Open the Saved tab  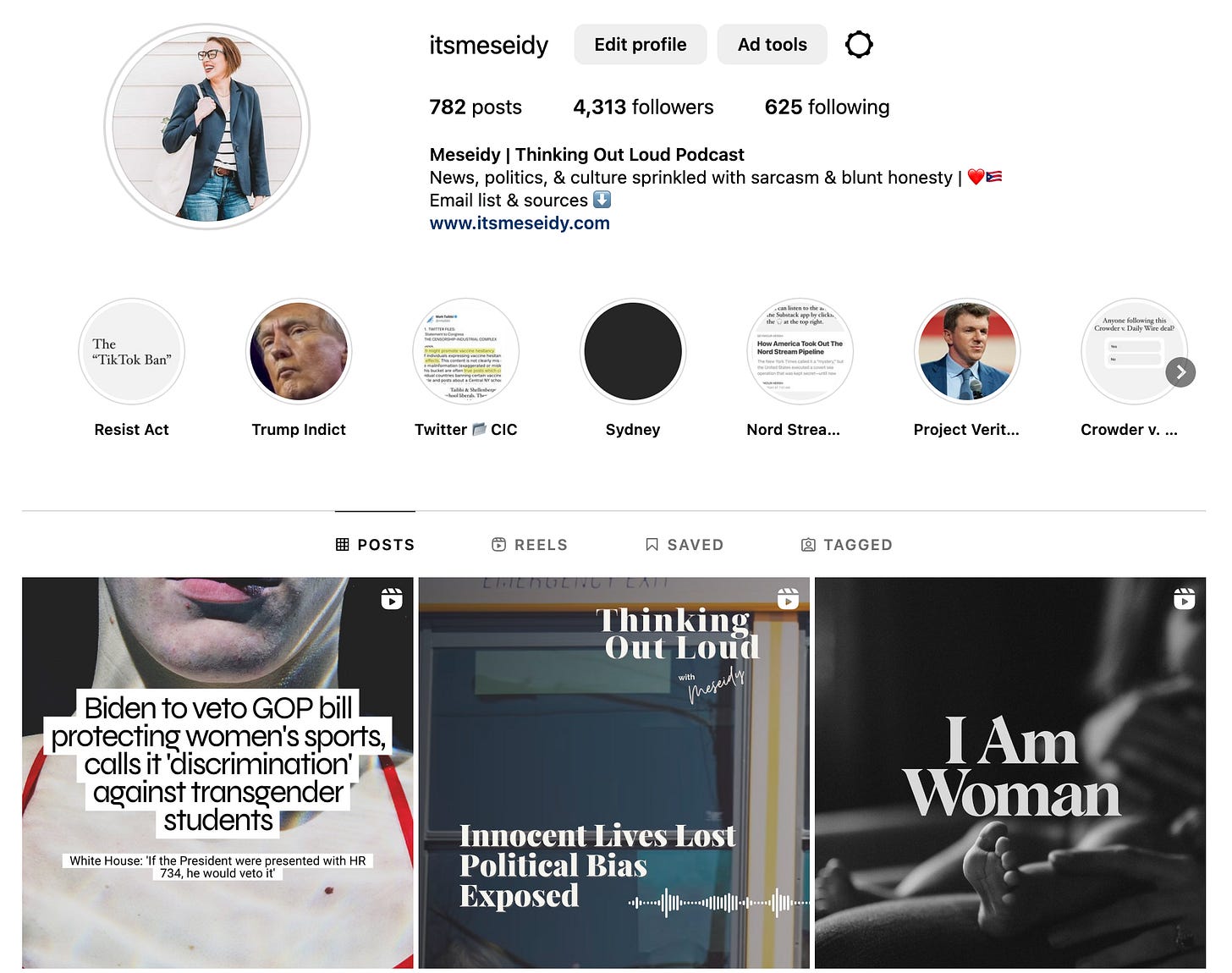(x=685, y=545)
